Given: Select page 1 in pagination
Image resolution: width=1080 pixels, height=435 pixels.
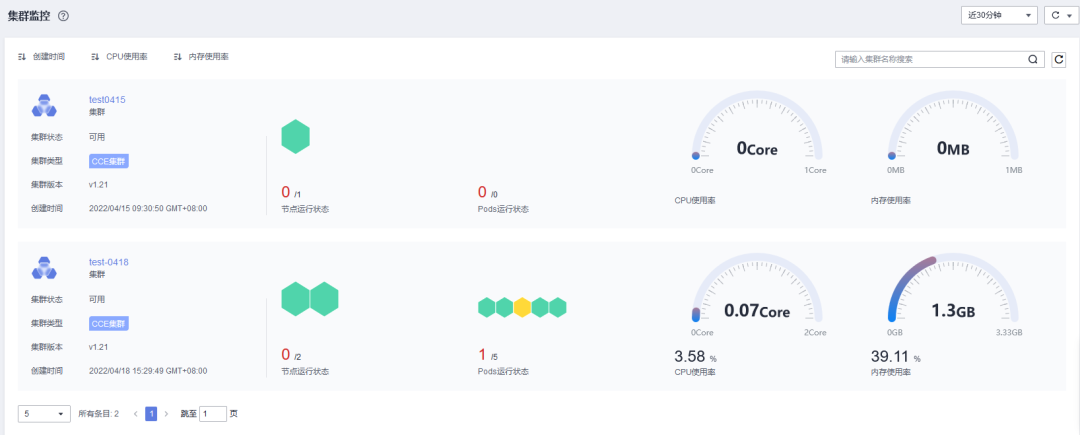Looking at the screenshot, I should point(152,414).
